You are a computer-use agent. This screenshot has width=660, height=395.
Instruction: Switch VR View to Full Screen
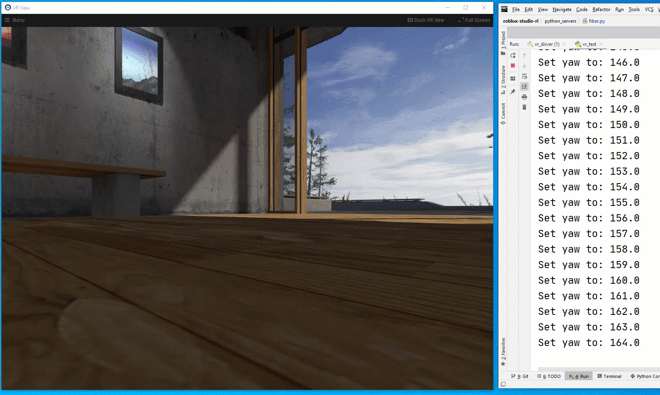click(474, 20)
